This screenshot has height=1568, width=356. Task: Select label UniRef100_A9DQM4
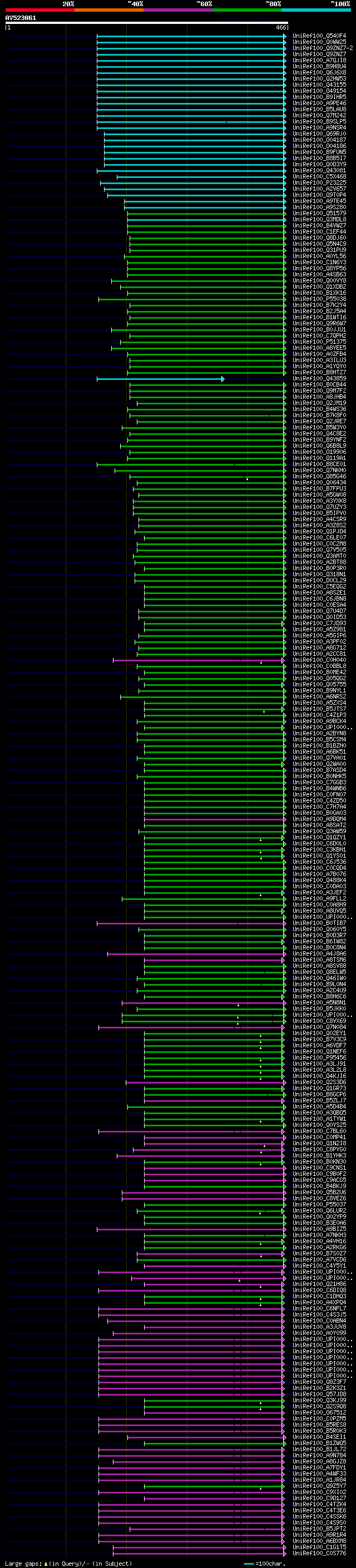pos(319,819)
